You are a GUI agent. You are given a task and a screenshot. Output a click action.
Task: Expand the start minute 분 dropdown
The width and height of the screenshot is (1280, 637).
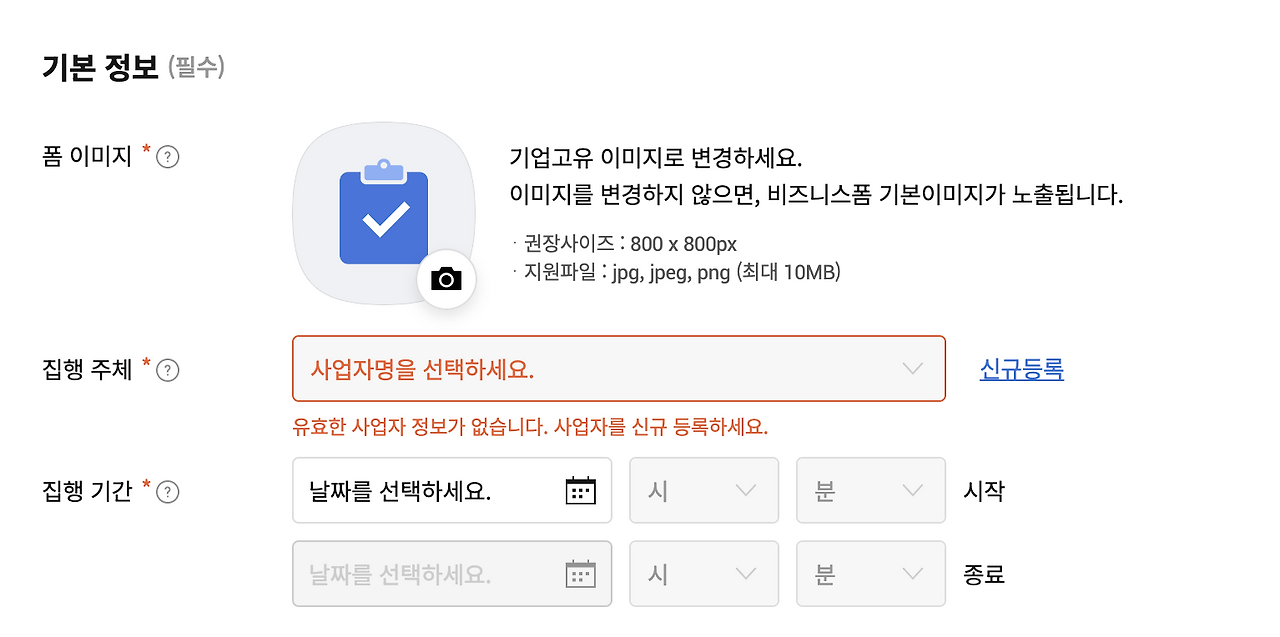coord(870,491)
